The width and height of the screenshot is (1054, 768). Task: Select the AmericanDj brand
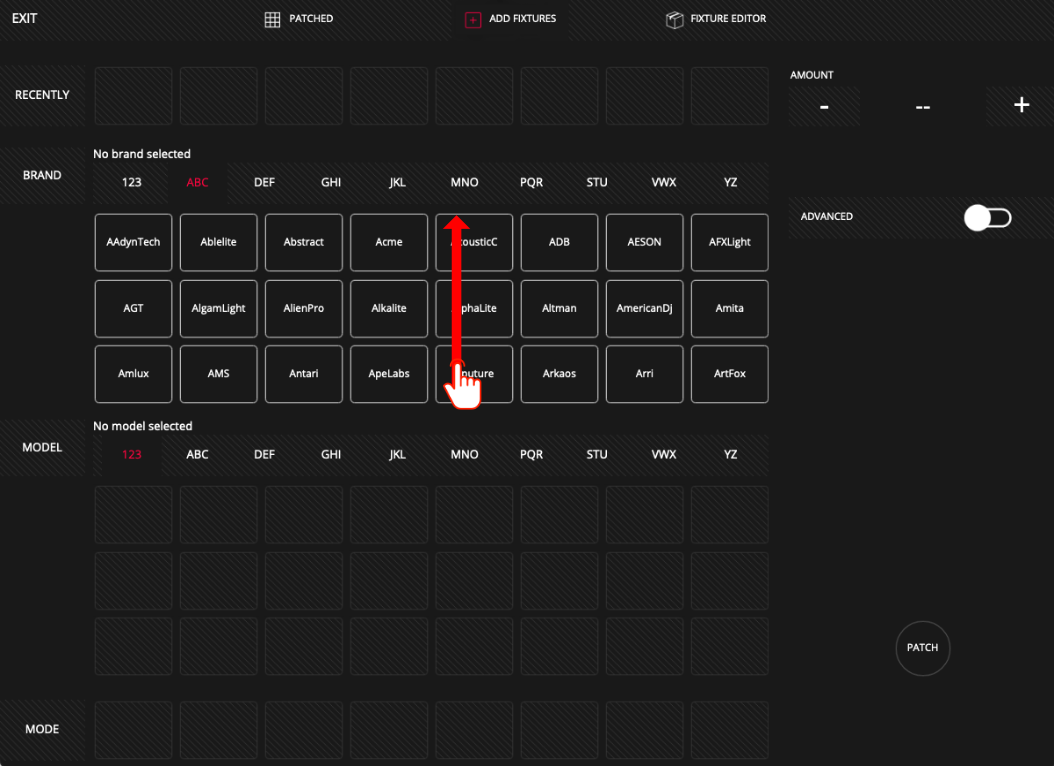(x=645, y=308)
